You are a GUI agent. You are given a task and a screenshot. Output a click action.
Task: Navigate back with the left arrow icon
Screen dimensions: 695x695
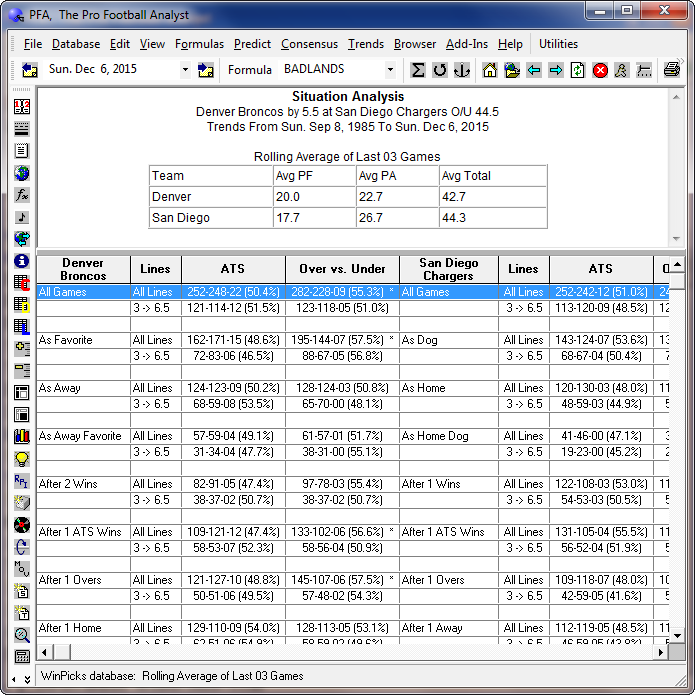point(534,70)
